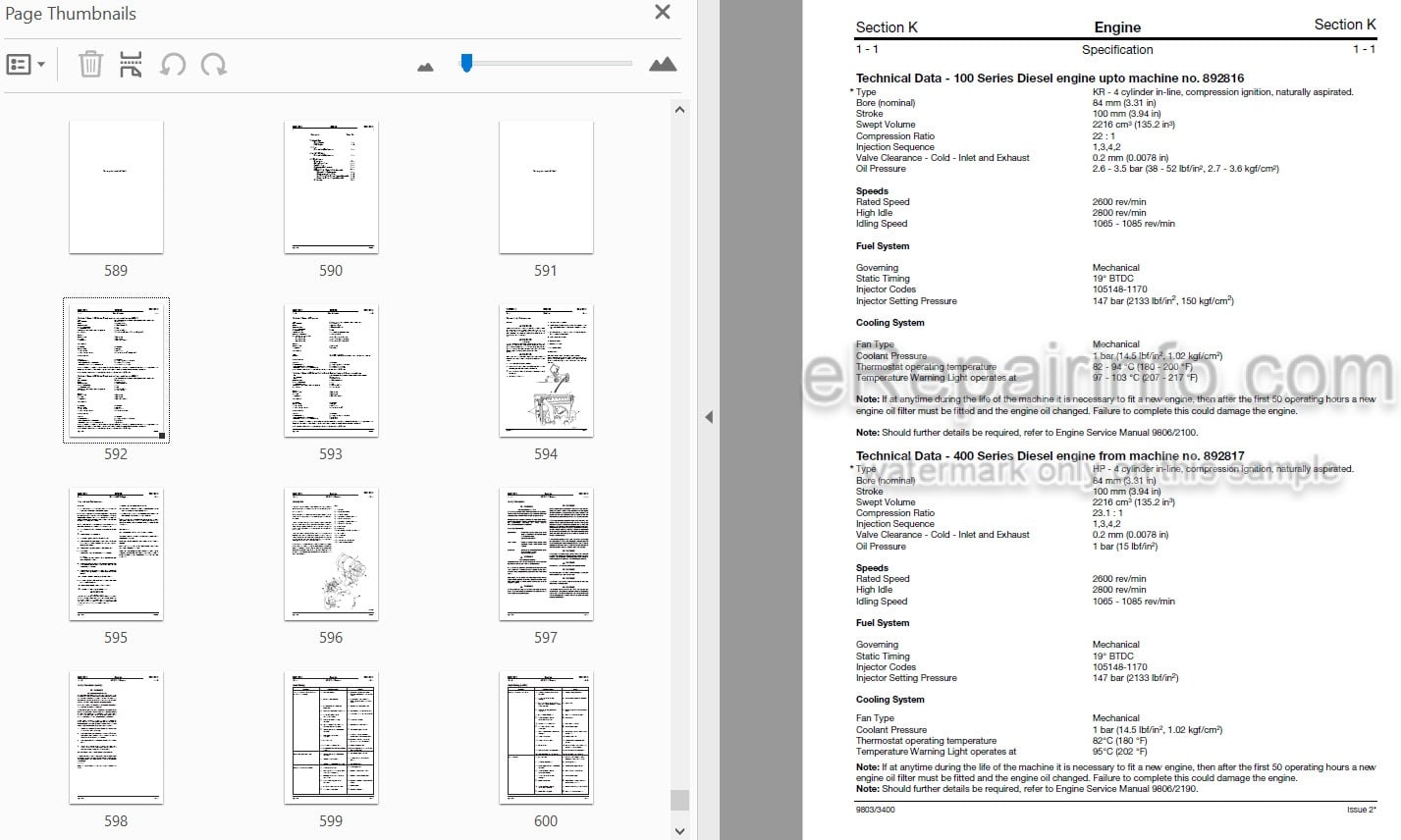Select page 595 thumbnail
This screenshot has width=1401, height=840.
[116, 554]
